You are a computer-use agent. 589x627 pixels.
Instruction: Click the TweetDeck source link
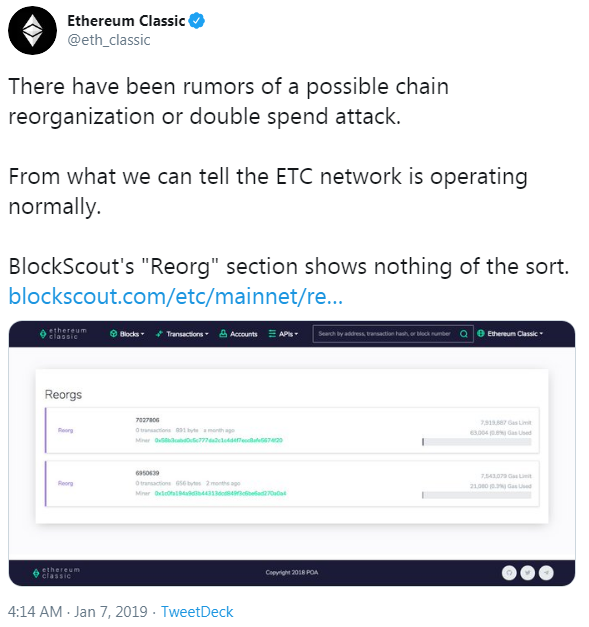coord(197,612)
